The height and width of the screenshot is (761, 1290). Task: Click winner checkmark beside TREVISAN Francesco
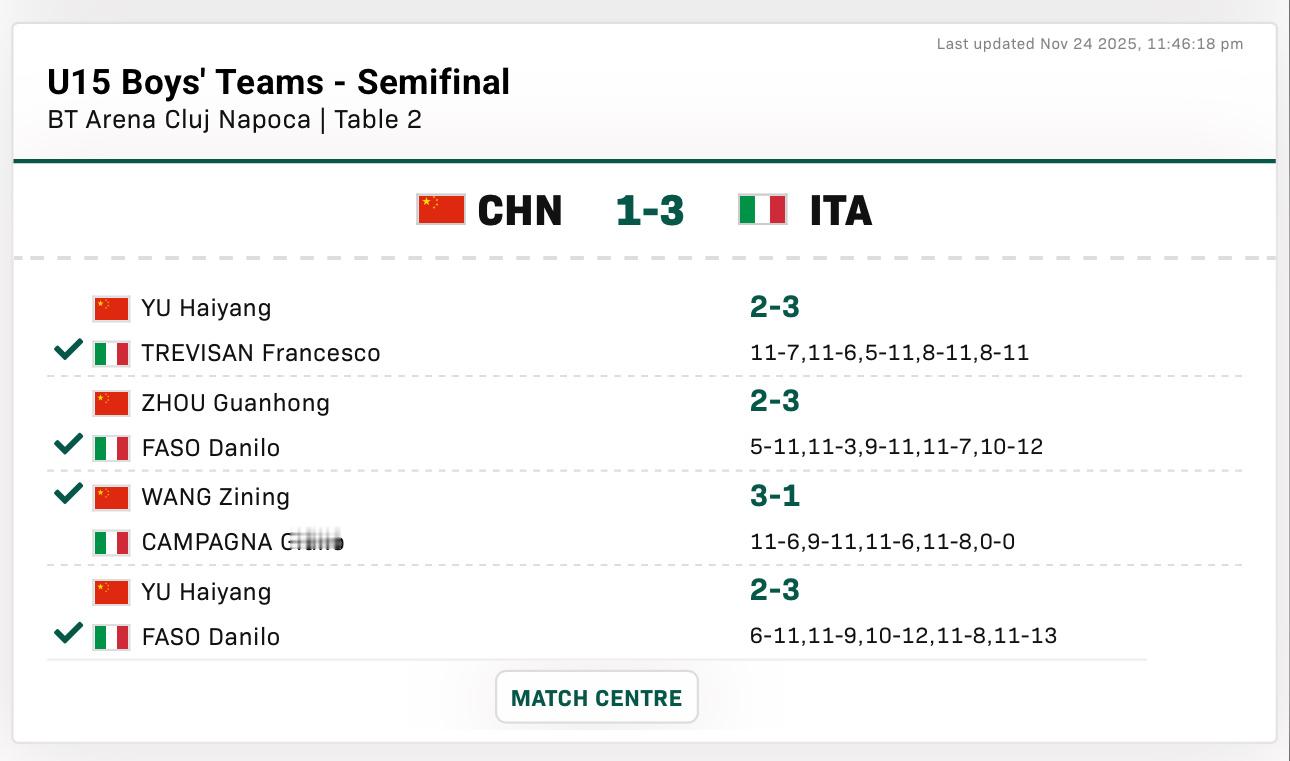tap(68, 351)
